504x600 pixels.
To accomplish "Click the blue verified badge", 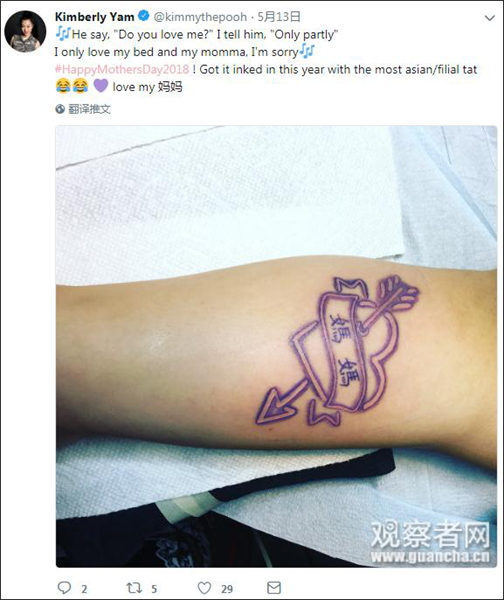I will coord(144,16).
